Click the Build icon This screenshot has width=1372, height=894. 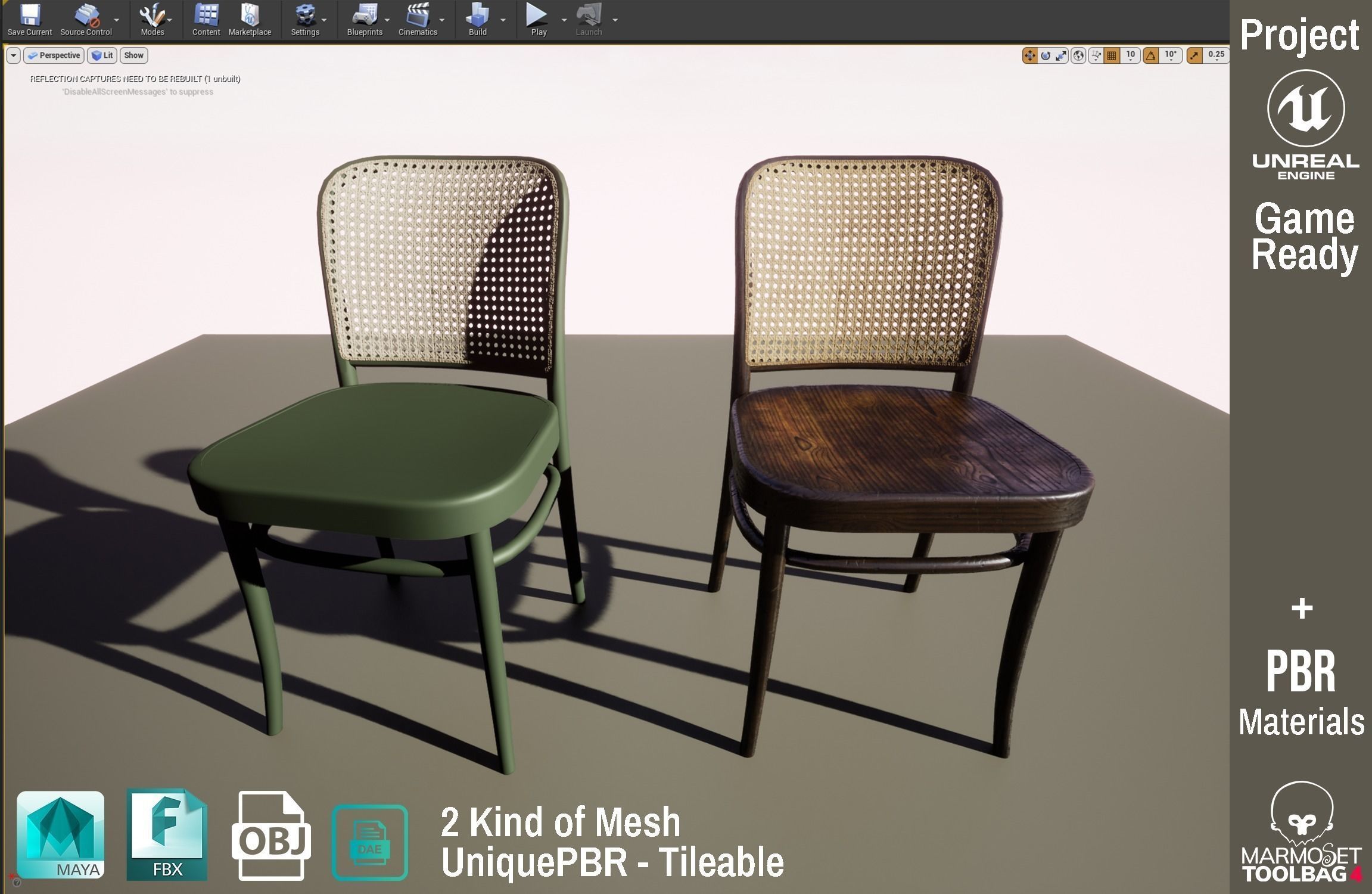(x=478, y=15)
